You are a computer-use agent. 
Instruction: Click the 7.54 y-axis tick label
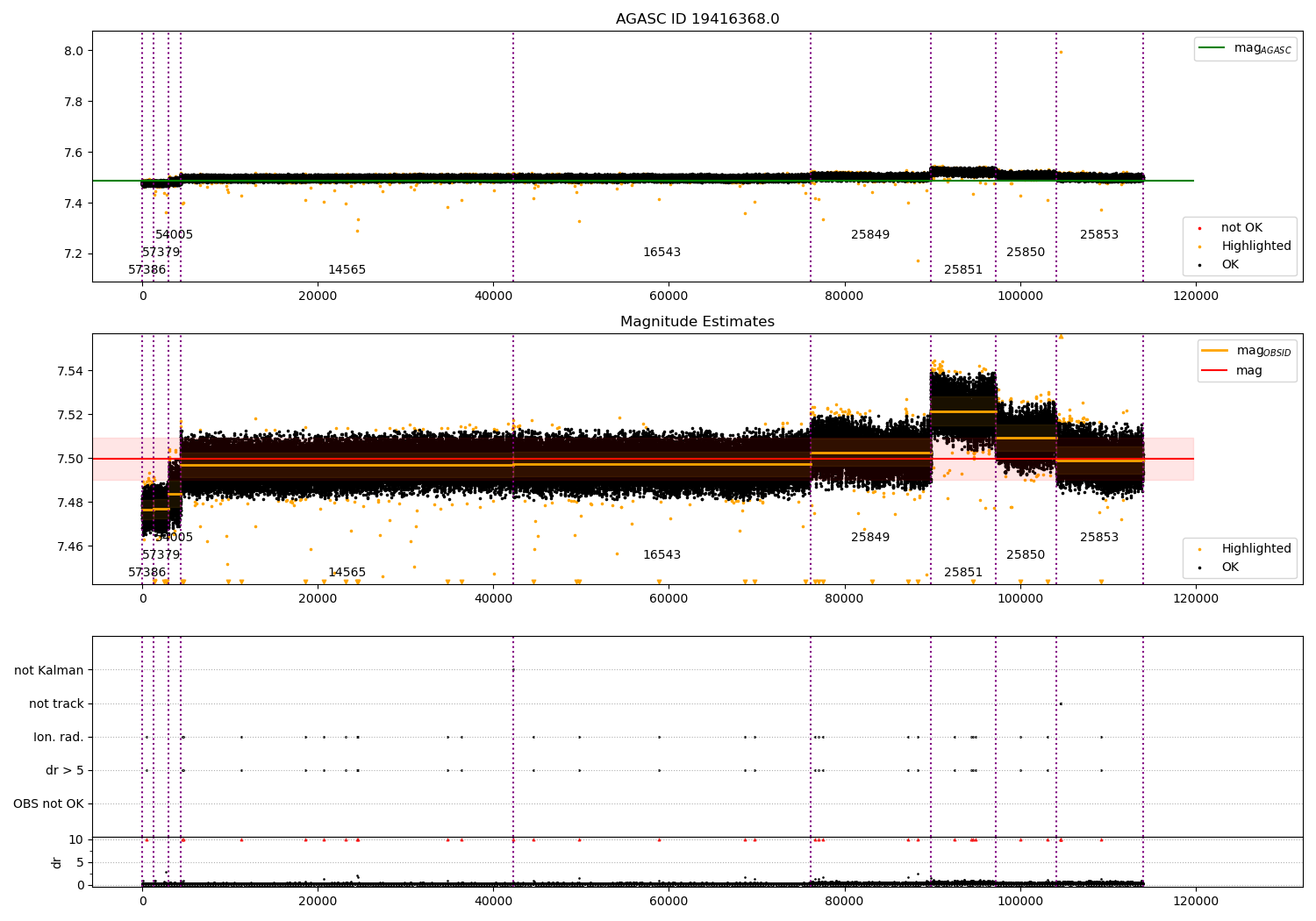[x=70, y=371]
